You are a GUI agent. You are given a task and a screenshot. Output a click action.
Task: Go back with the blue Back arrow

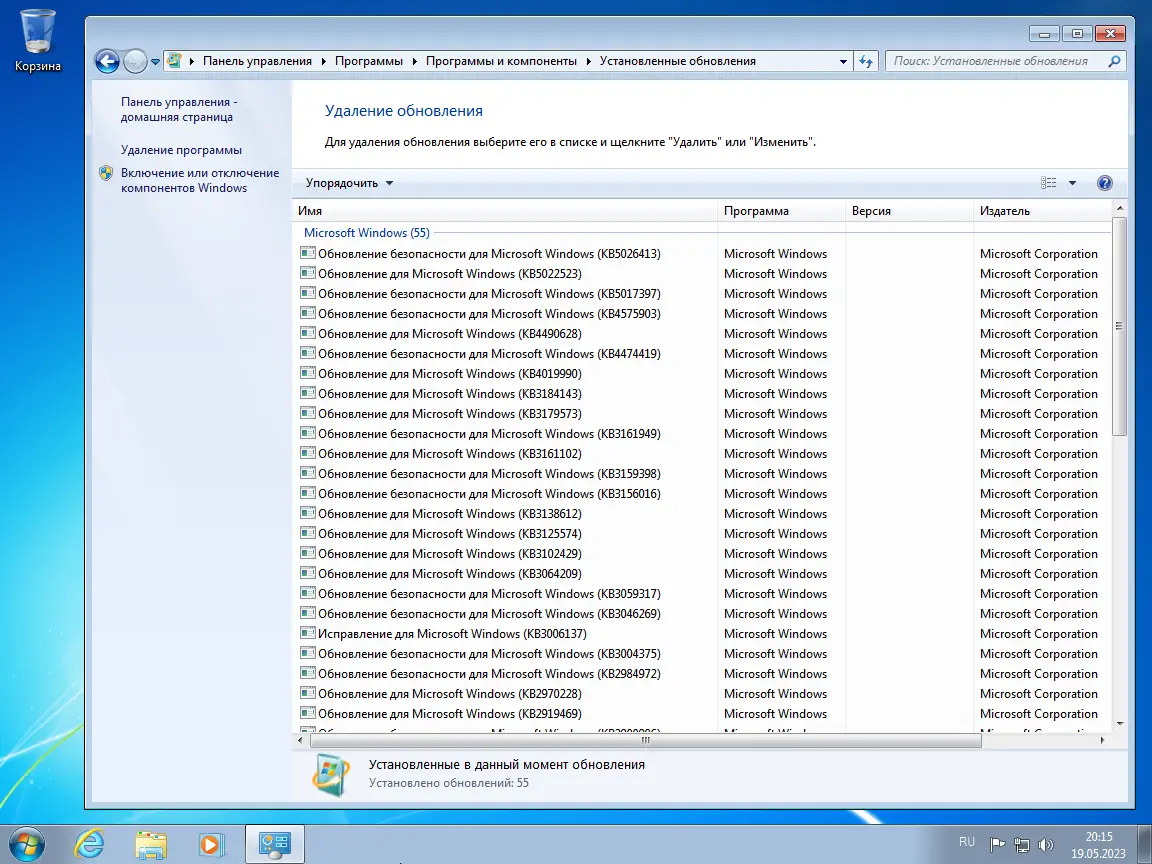click(107, 62)
